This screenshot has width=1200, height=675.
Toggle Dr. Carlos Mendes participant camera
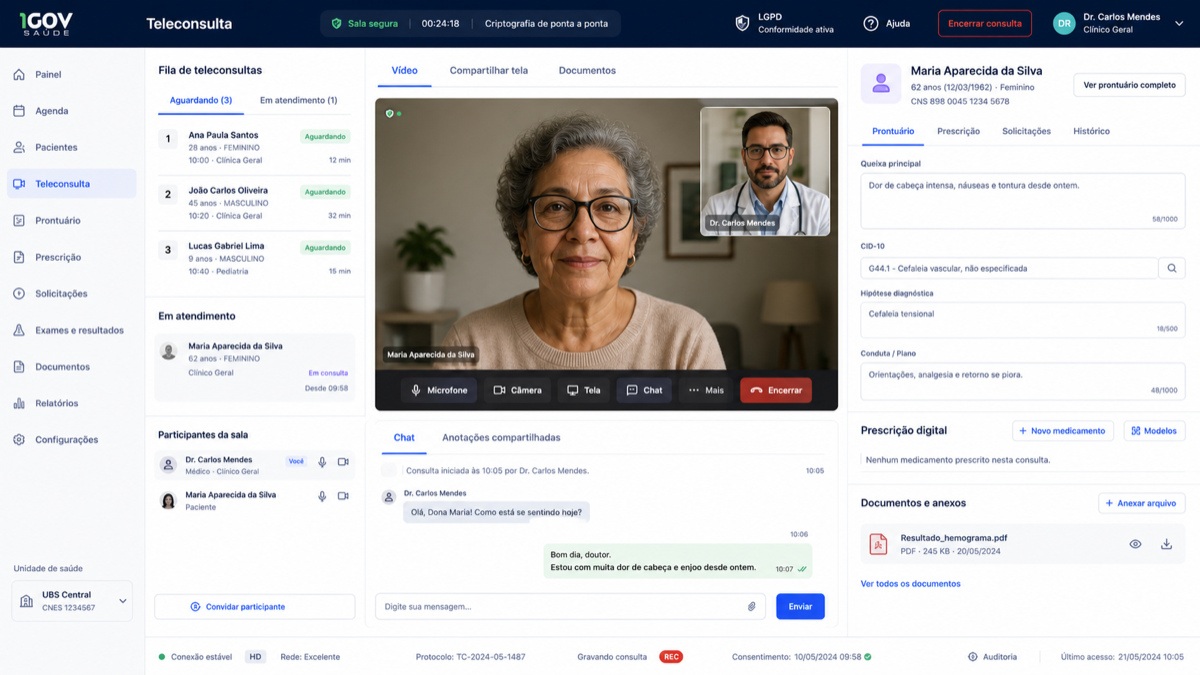coord(343,462)
